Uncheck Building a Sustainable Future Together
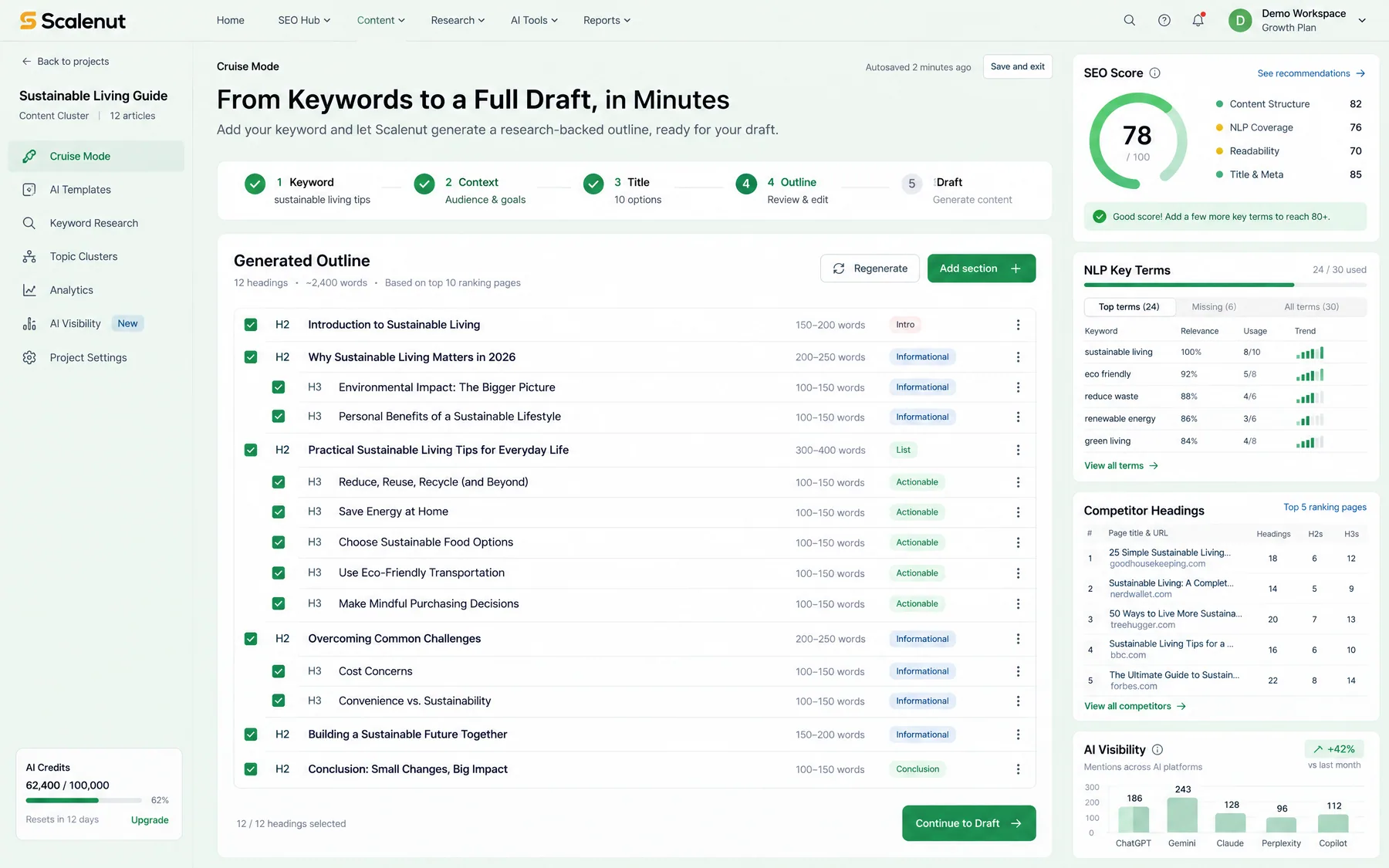Screen dimensions: 1389x868 251,735
